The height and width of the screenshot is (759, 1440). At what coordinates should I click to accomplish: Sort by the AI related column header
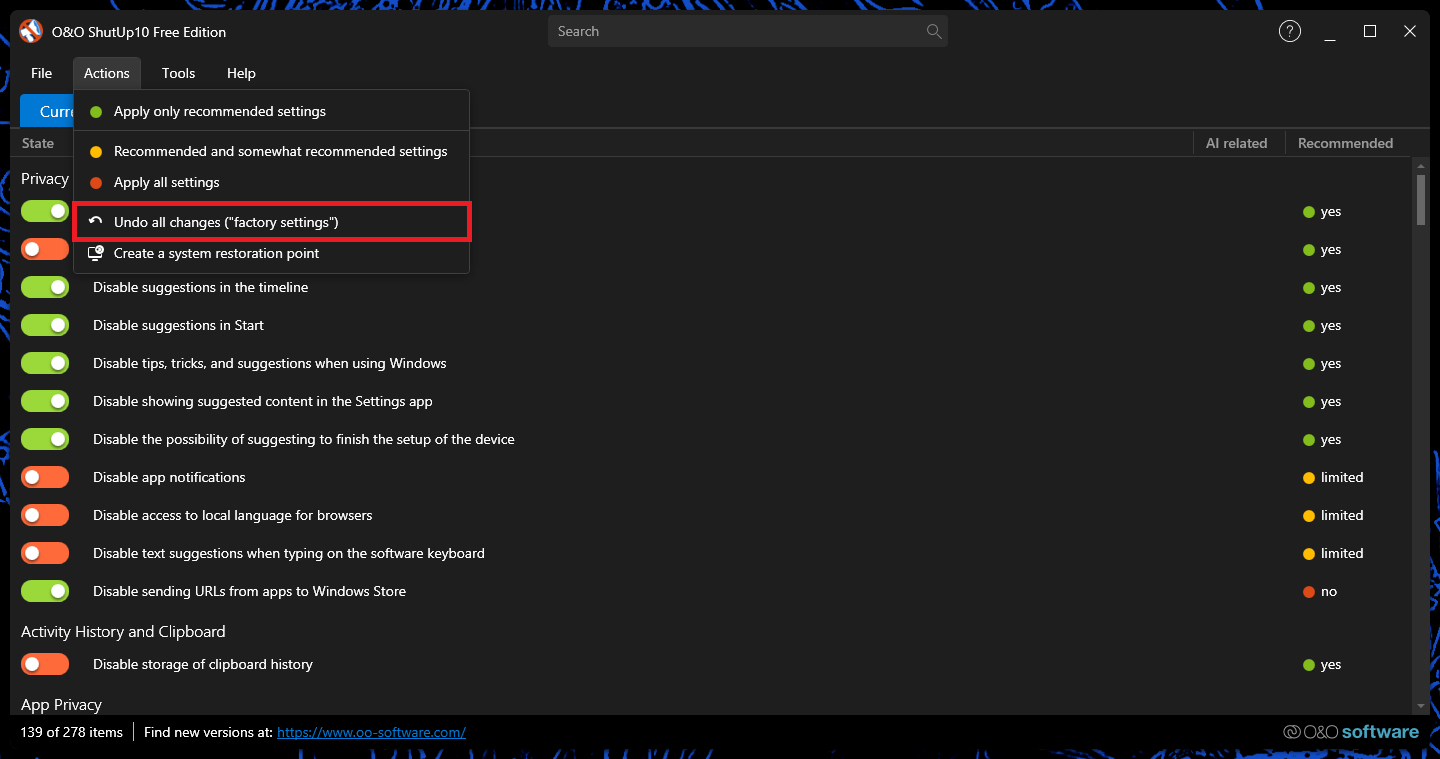tap(1236, 143)
